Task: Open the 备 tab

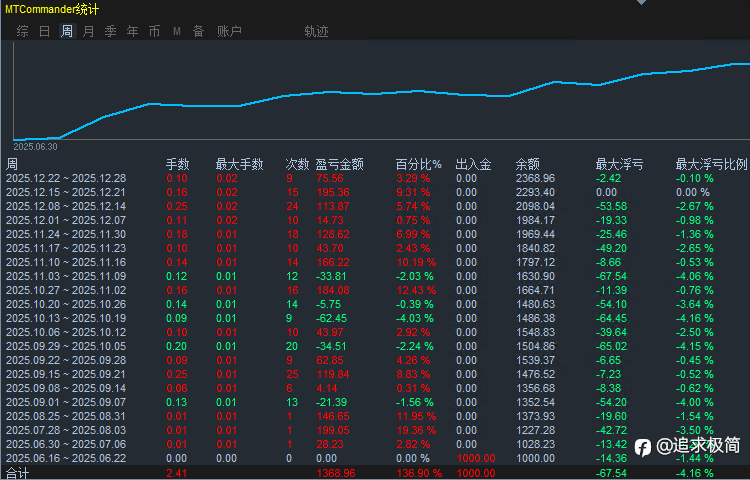Action: [x=198, y=31]
